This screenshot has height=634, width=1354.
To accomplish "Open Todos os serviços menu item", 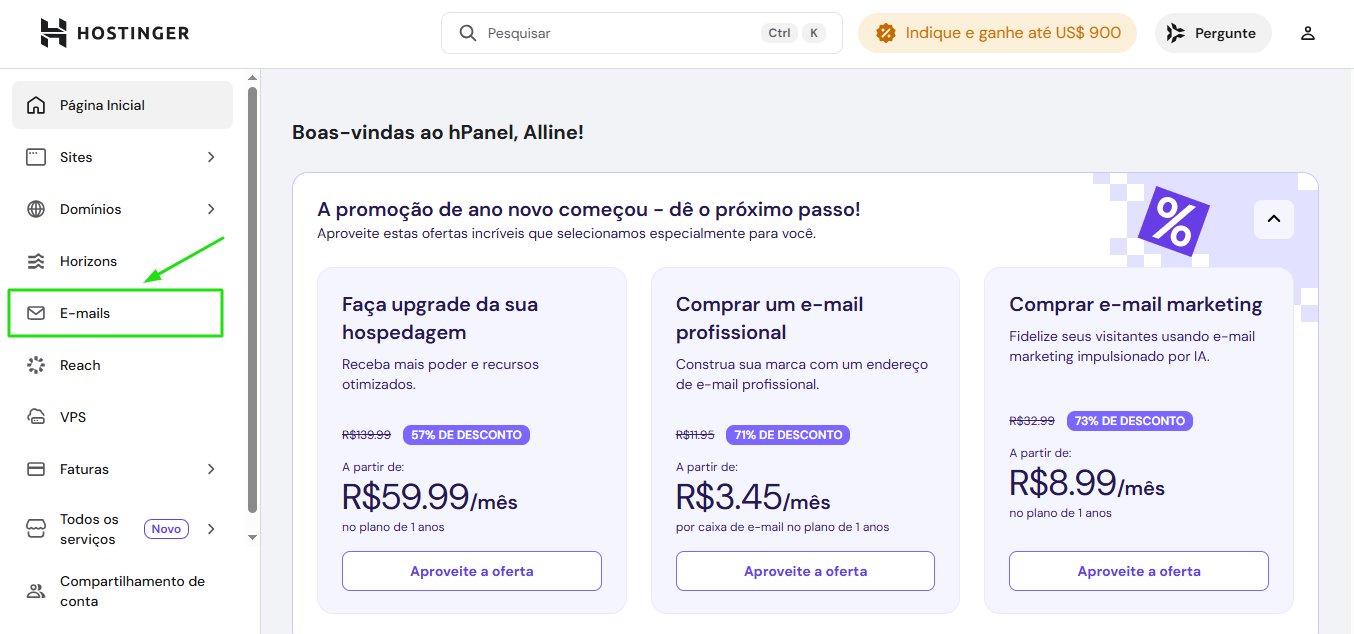I will (x=90, y=529).
